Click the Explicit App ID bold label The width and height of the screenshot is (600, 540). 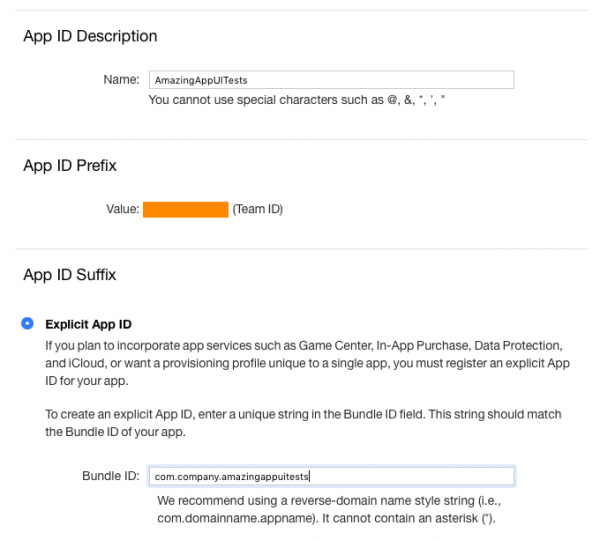pyautogui.click(x=89, y=324)
